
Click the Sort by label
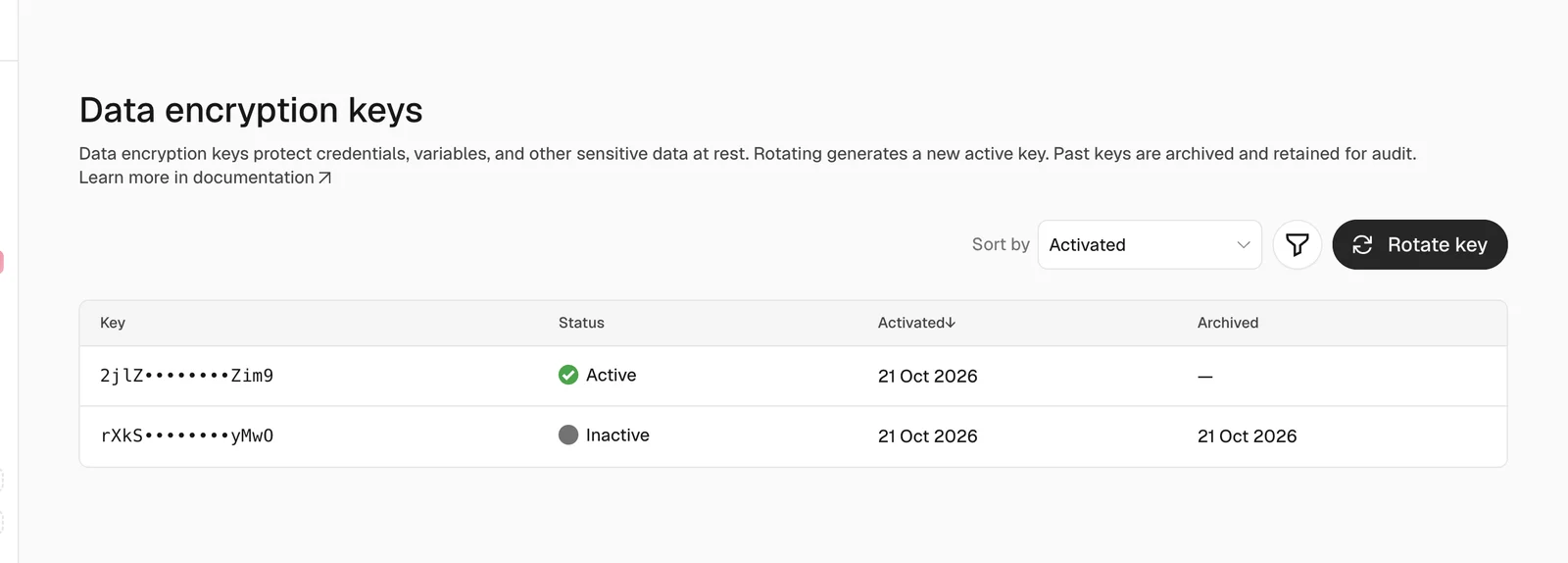pos(1001,244)
